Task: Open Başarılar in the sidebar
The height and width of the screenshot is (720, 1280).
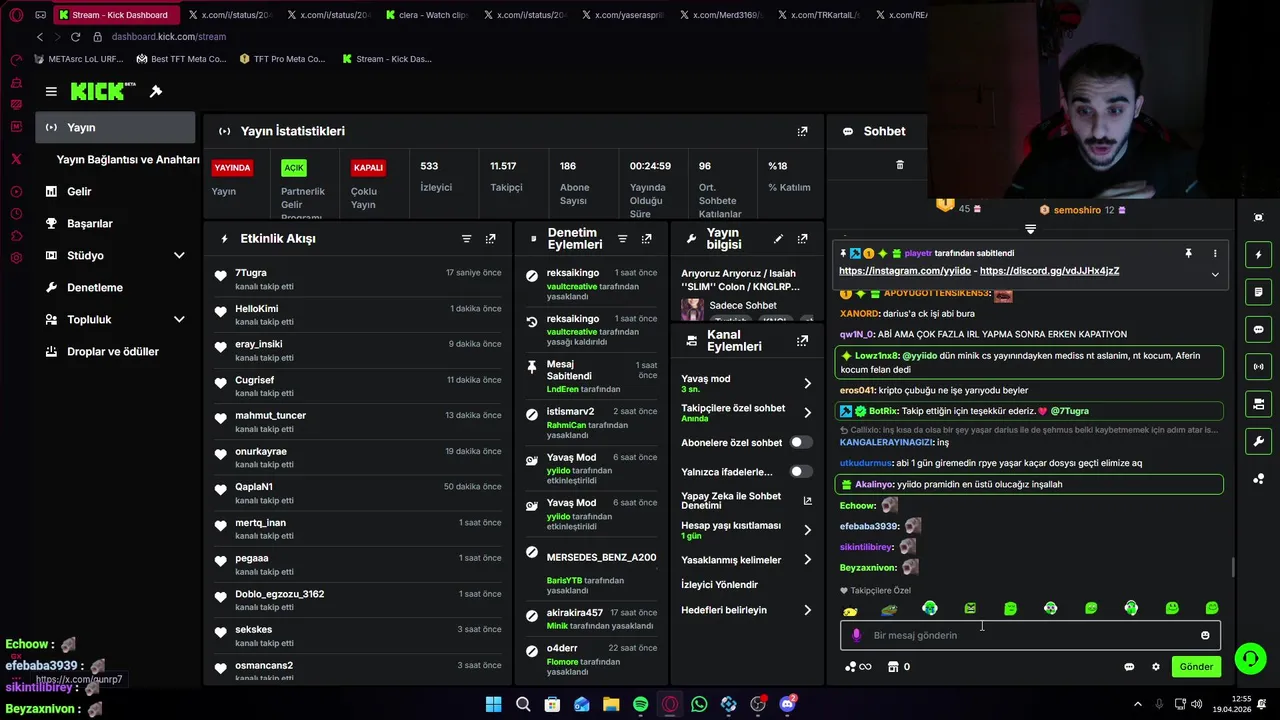Action: pos(89,224)
